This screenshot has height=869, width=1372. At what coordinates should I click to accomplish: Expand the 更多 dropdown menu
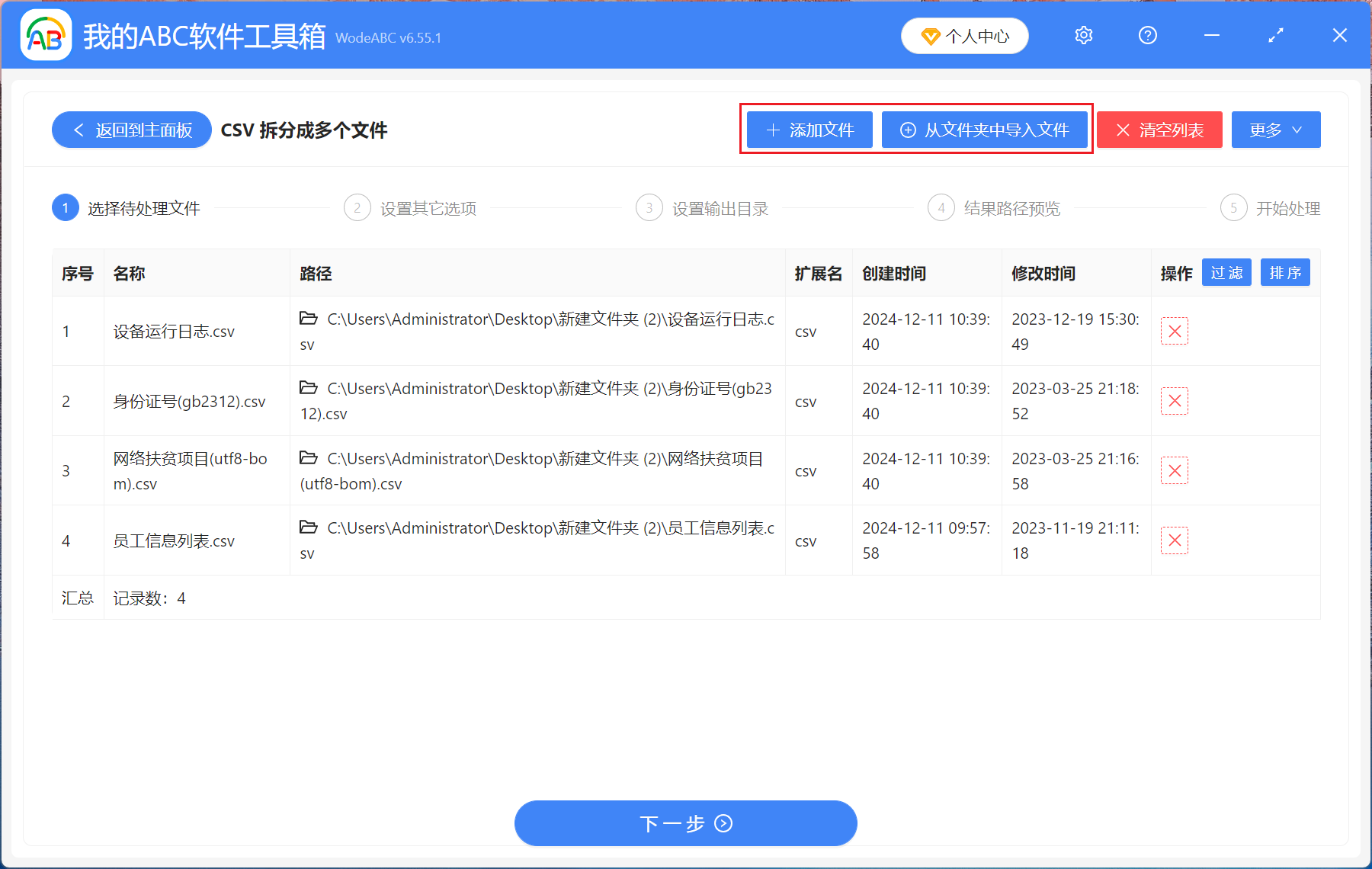tap(1275, 130)
